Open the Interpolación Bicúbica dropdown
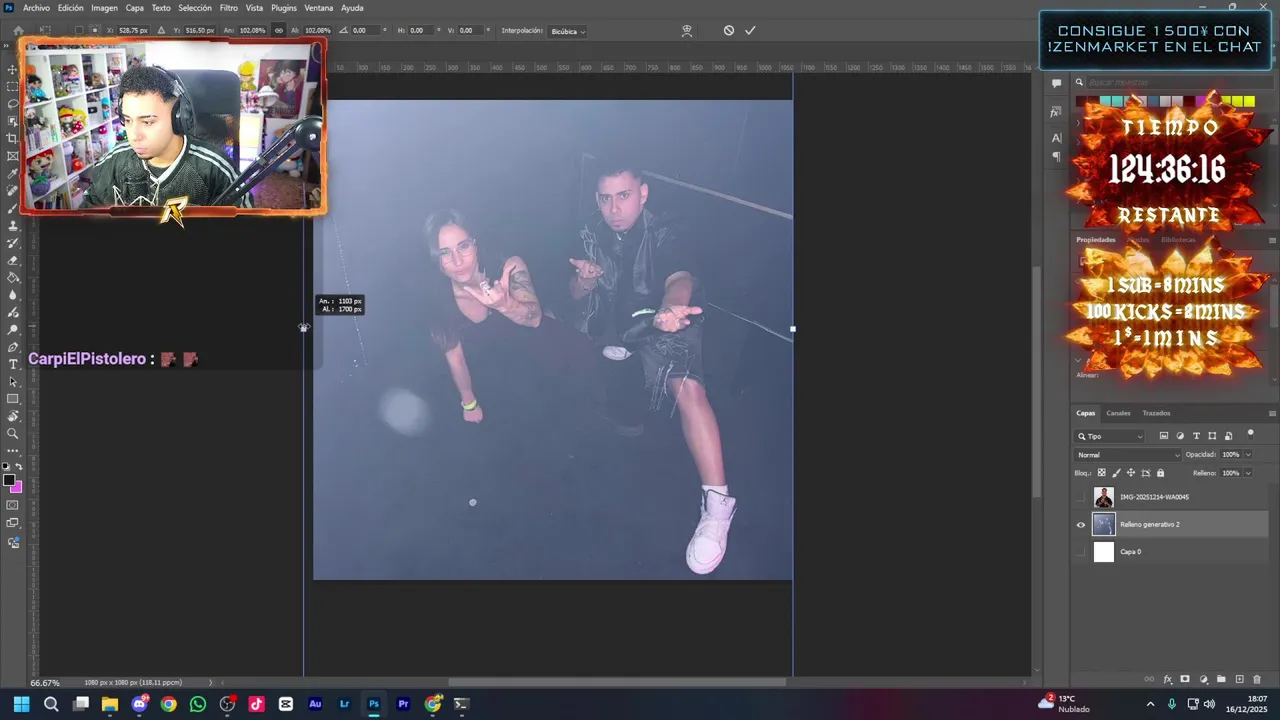This screenshot has width=1280, height=720. coord(568,31)
